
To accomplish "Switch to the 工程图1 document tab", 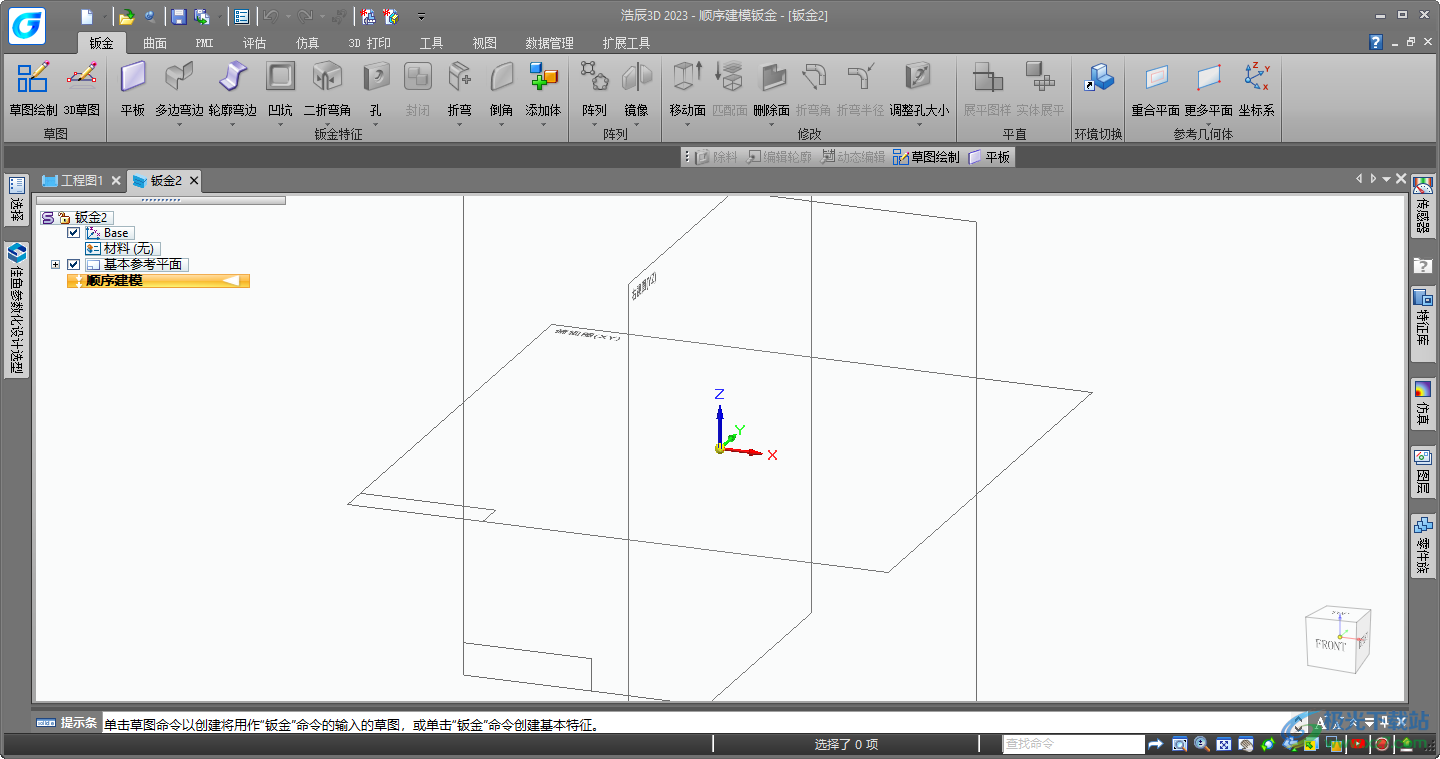I will point(81,181).
